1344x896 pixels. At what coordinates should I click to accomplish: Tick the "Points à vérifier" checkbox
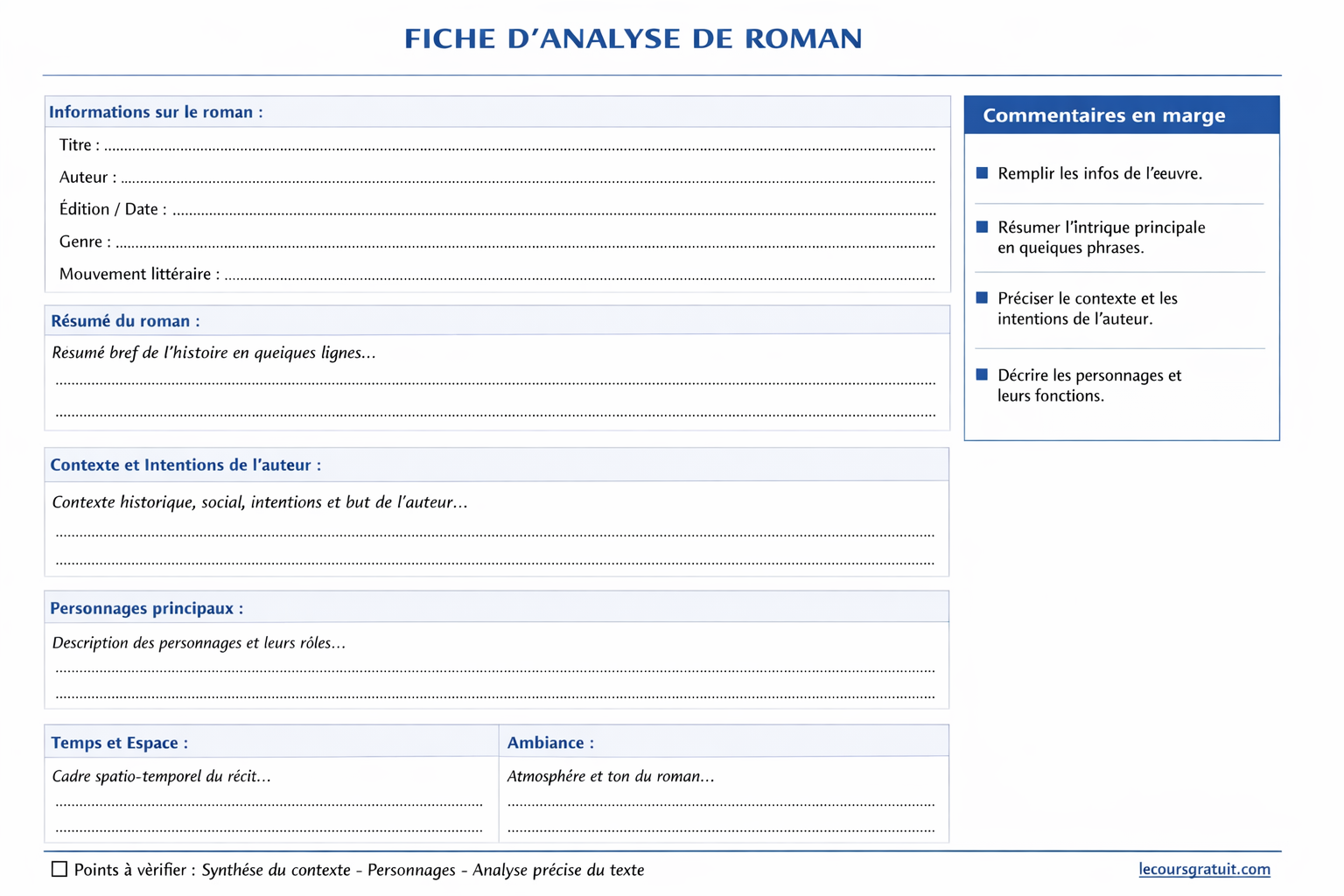pyautogui.click(x=59, y=869)
